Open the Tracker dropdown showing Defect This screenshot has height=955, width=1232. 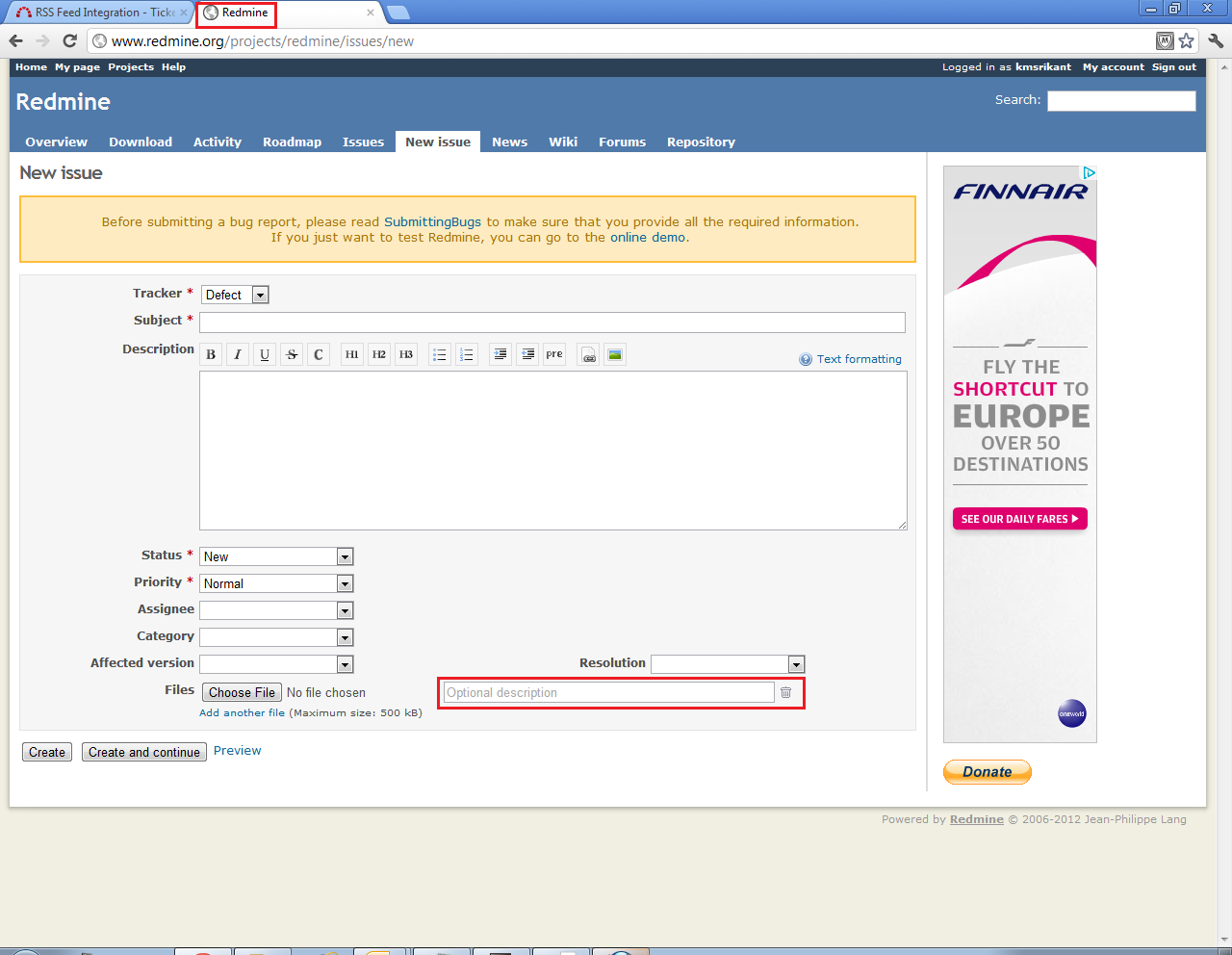click(235, 295)
